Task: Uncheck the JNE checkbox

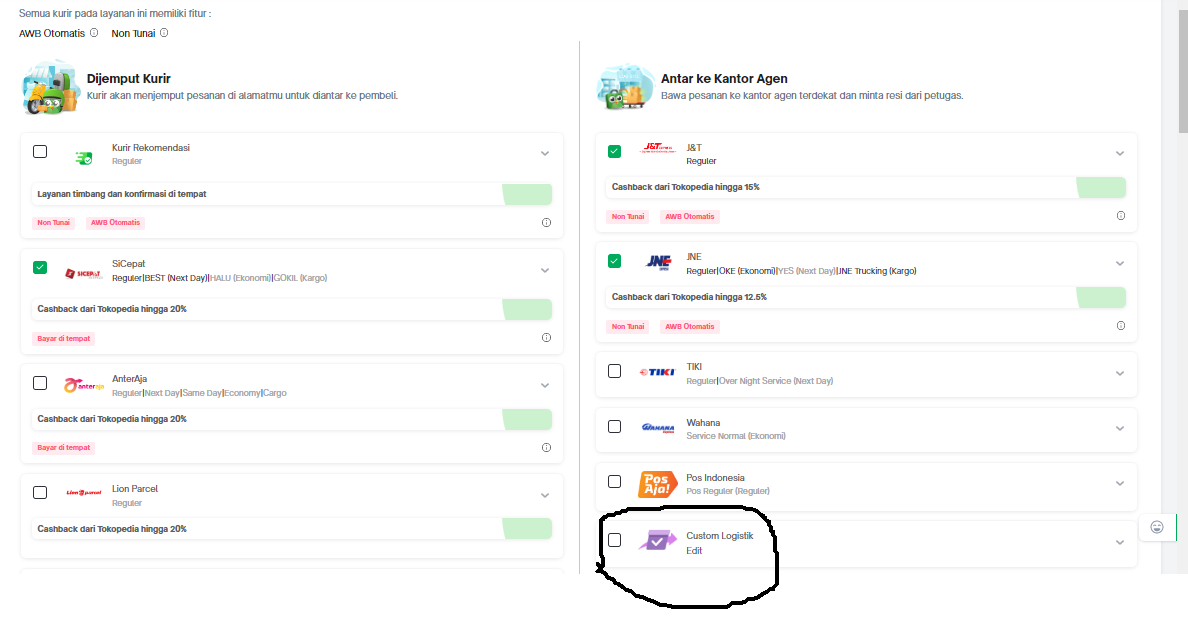Action: click(x=614, y=261)
